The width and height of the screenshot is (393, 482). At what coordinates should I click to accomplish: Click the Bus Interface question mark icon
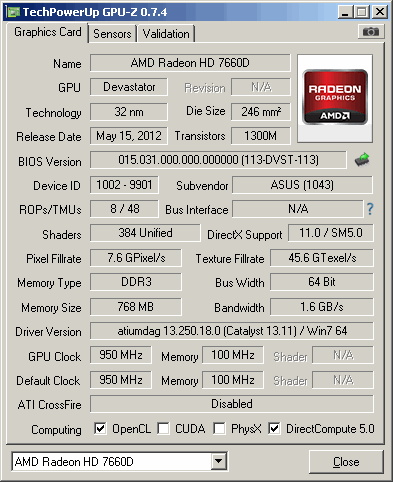click(x=370, y=209)
